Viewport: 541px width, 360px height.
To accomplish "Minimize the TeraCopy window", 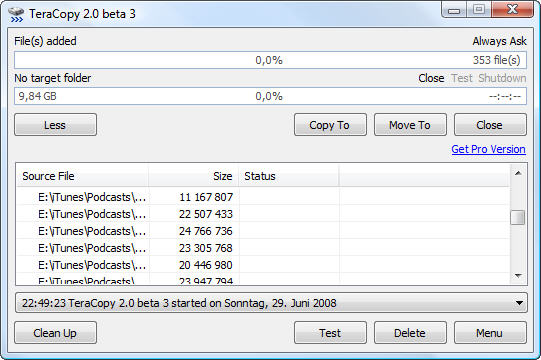I will click(x=454, y=10).
